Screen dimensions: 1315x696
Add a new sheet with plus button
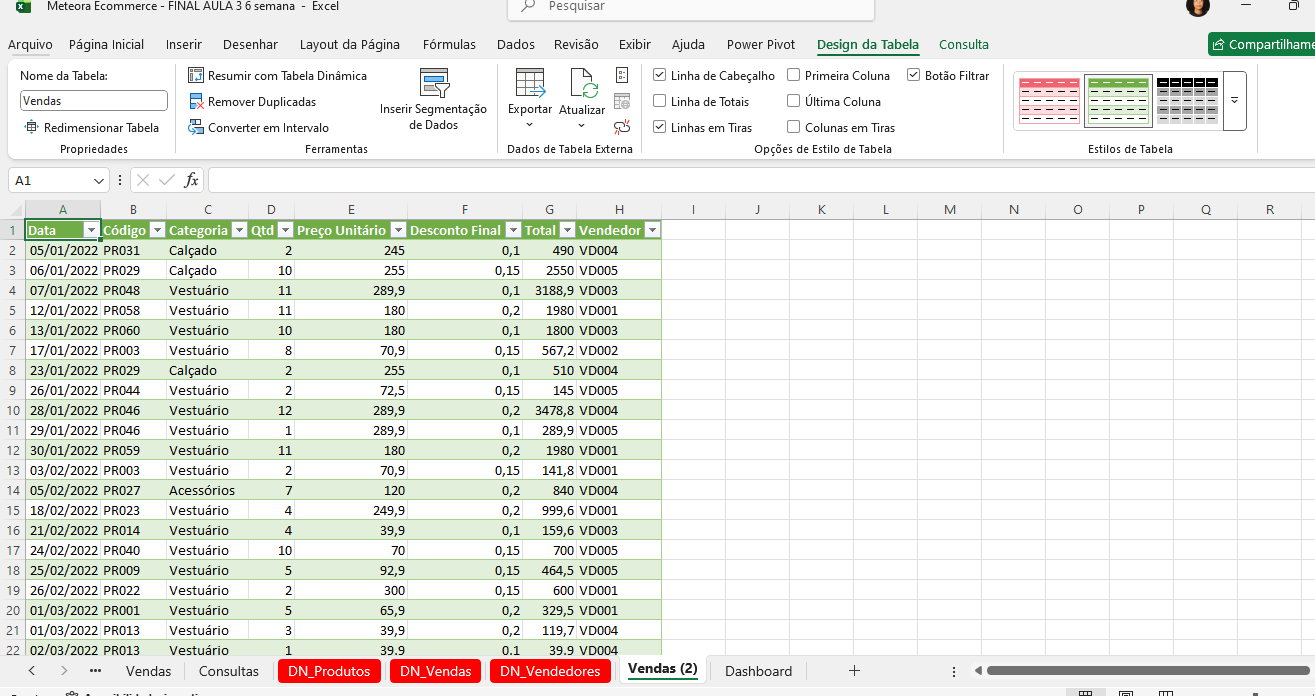point(854,671)
